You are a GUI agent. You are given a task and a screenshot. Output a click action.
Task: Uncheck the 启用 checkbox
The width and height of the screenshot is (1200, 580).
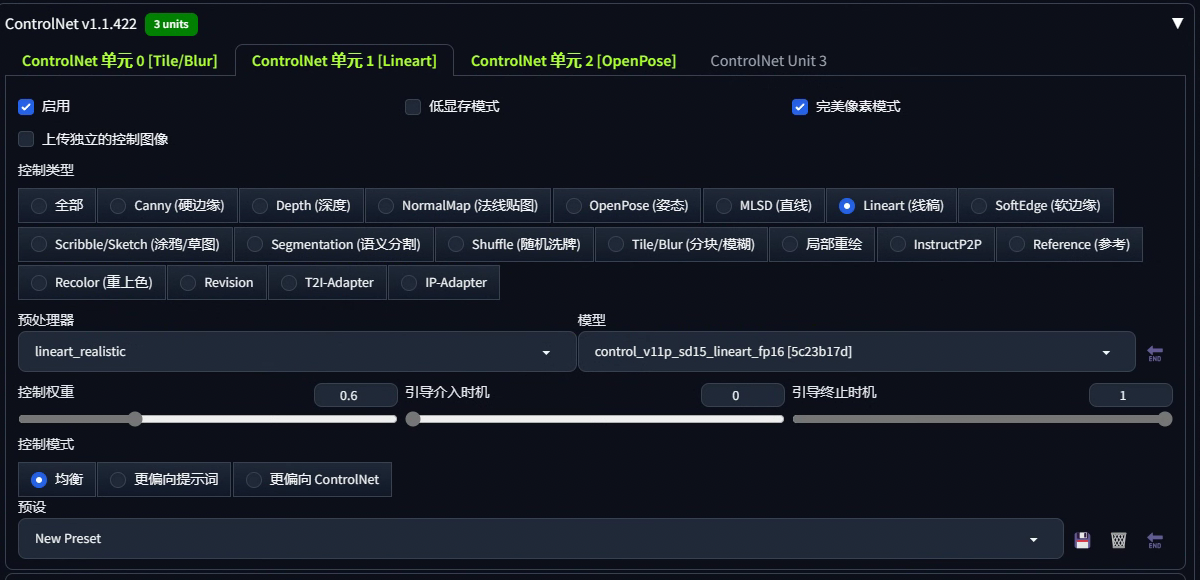click(x=26, y=106)
